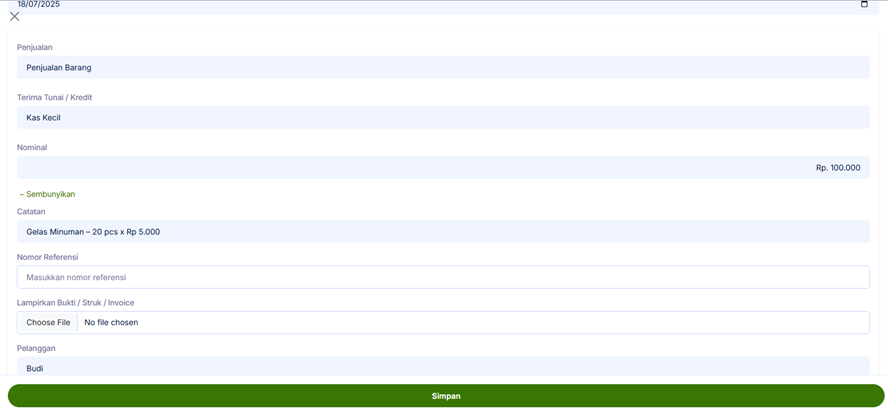The height and width of the screenshot is (414, 888).
Task: Click the Masukkan nomor referensi input
Action: coord(443,277)
